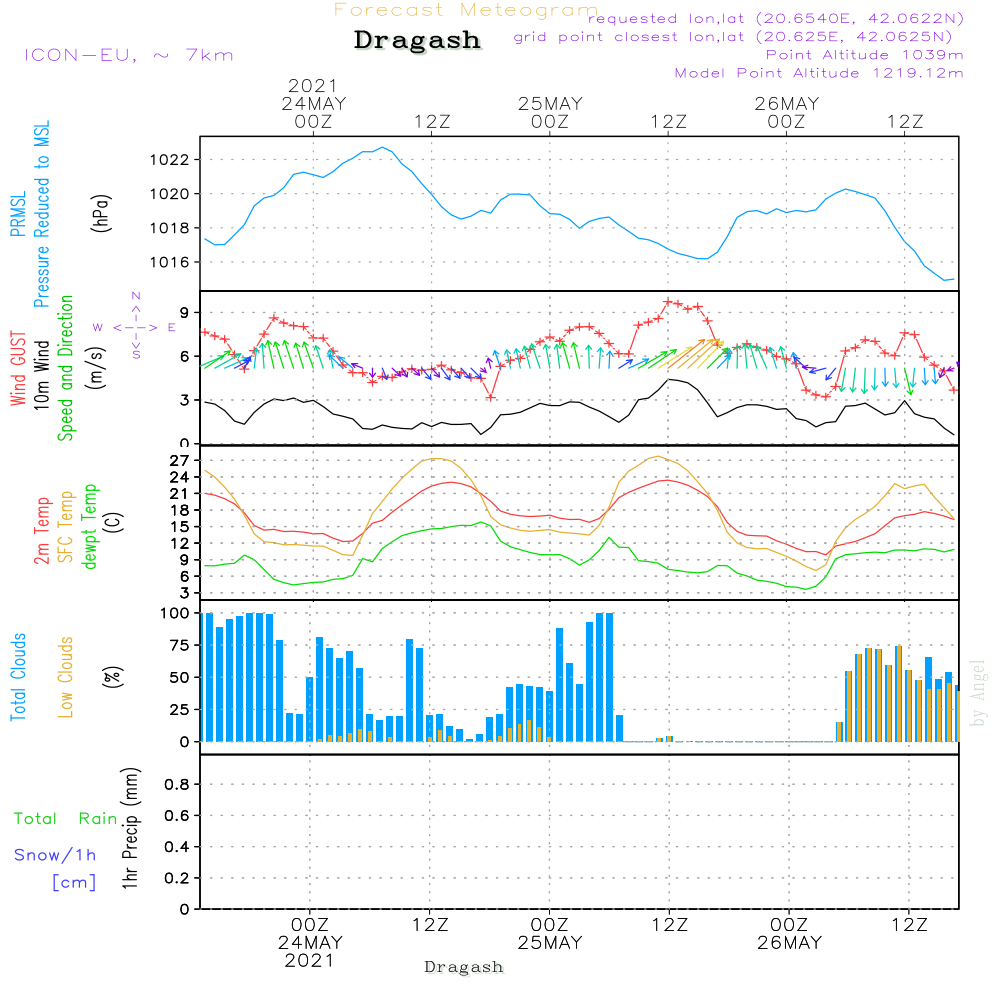Click the blue 'Total Clouds' label
The height and width of the screenshot is (1000, 1000).
point(18,677)
